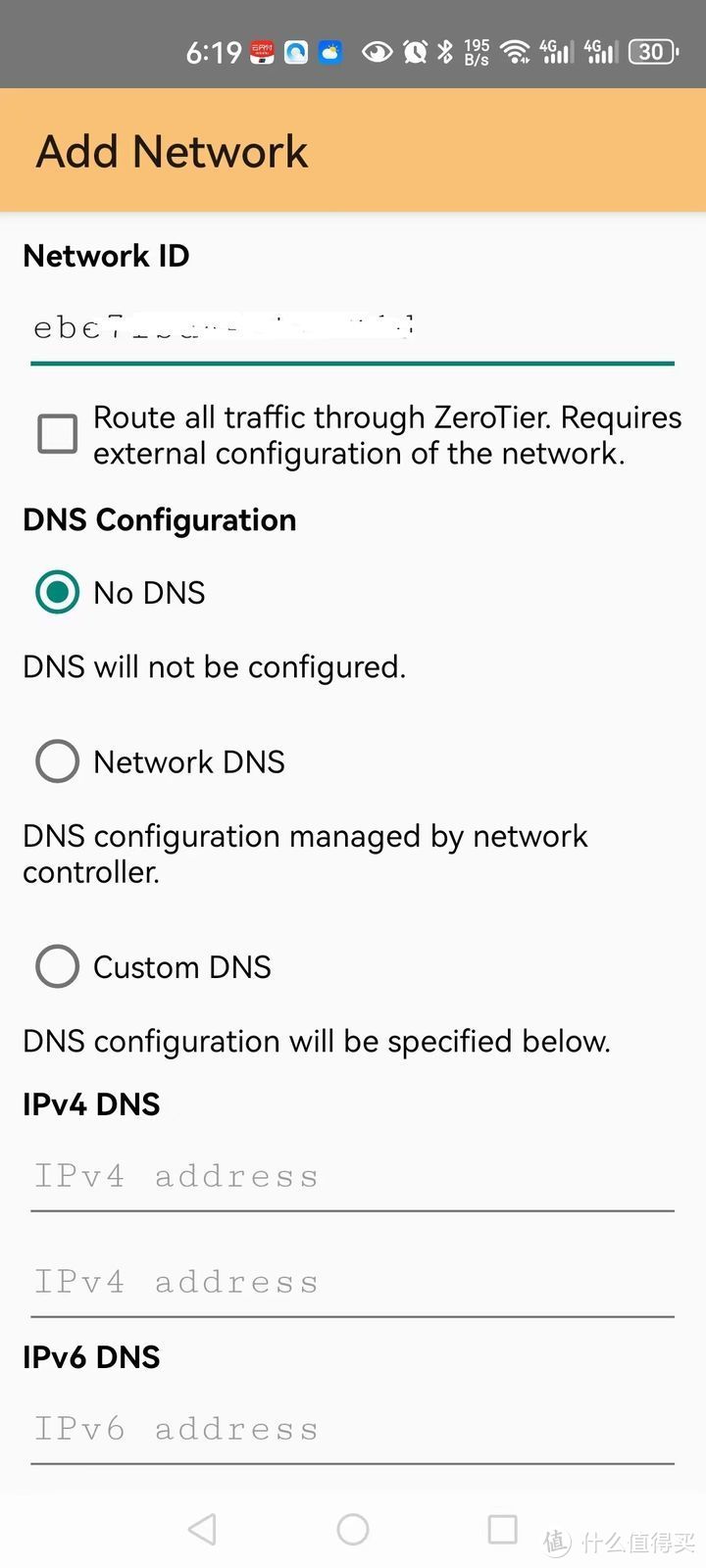Select the No DNS option

coord(56,592)
